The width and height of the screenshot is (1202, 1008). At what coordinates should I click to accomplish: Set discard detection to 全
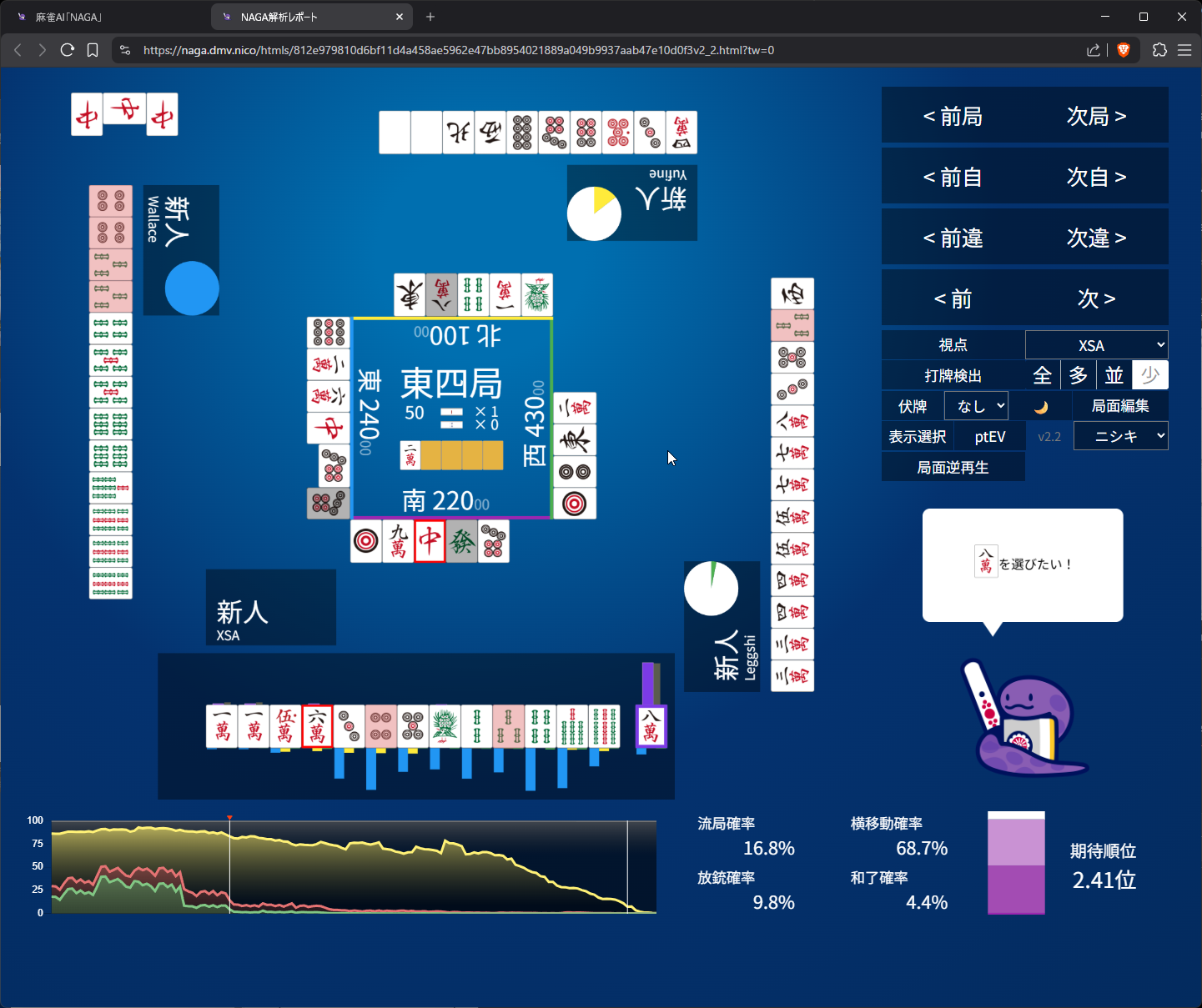[1042, 376]
